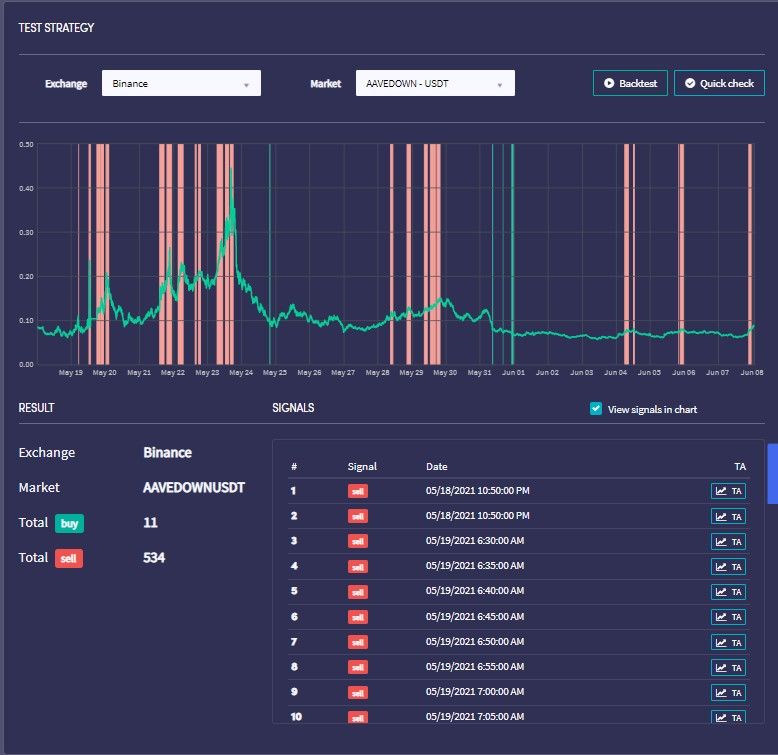Viewport: 778px width, 755px height.
Task: Open TA chart for signal row 2
Action: click(728, 516)
